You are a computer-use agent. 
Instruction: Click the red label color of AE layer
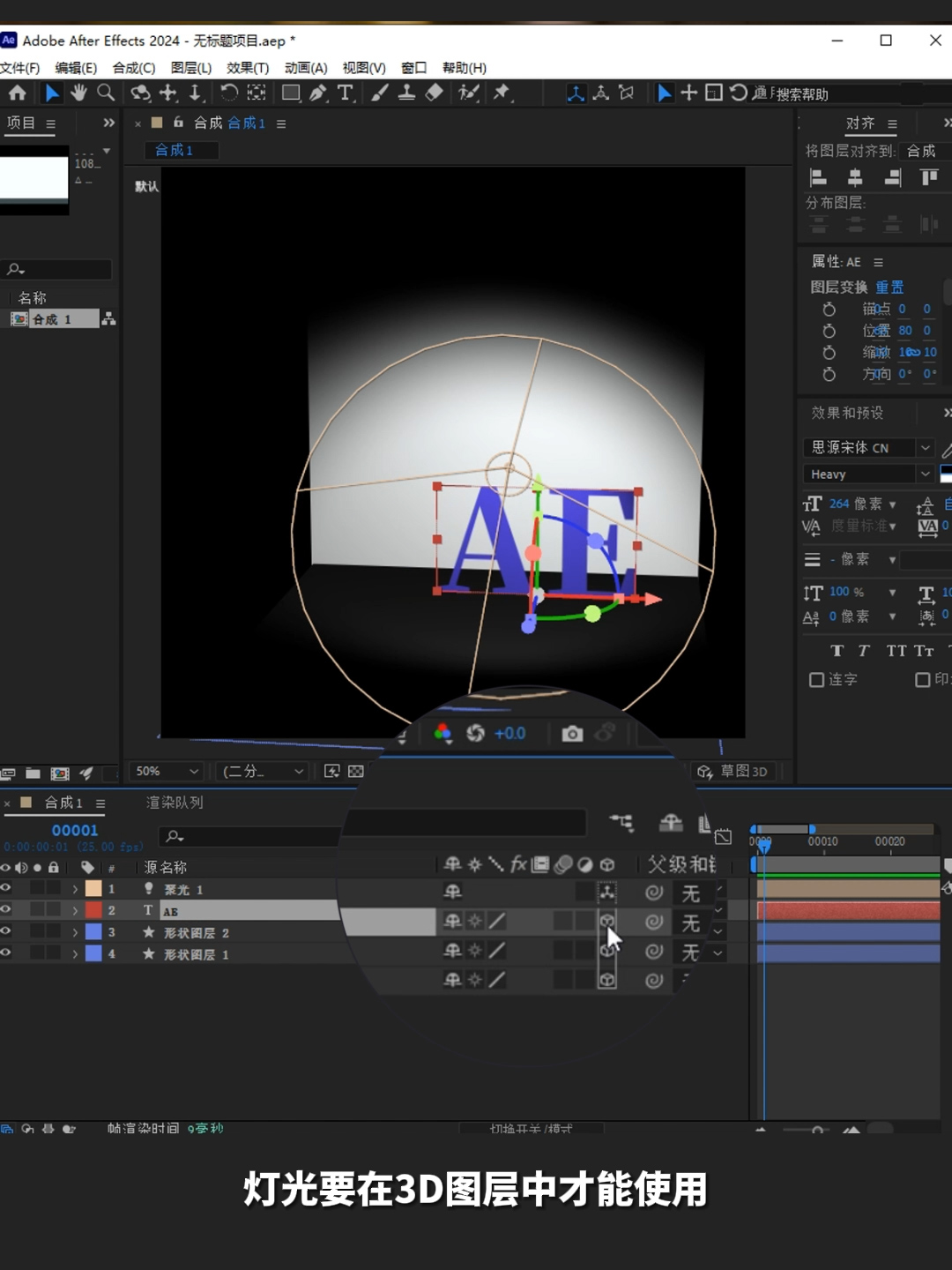click(93, 910)
